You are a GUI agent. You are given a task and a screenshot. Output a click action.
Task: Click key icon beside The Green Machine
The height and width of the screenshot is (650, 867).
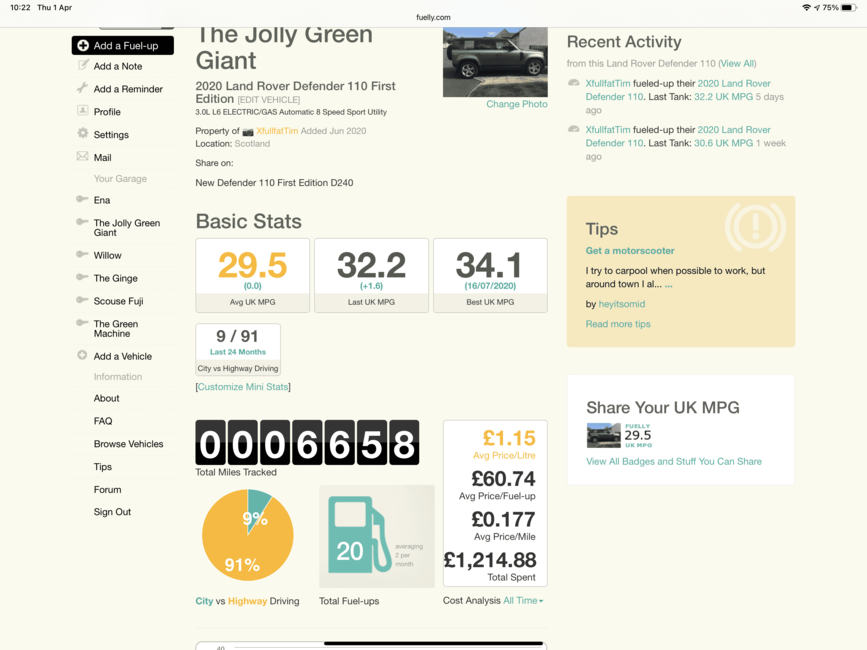tap(82, 322)
